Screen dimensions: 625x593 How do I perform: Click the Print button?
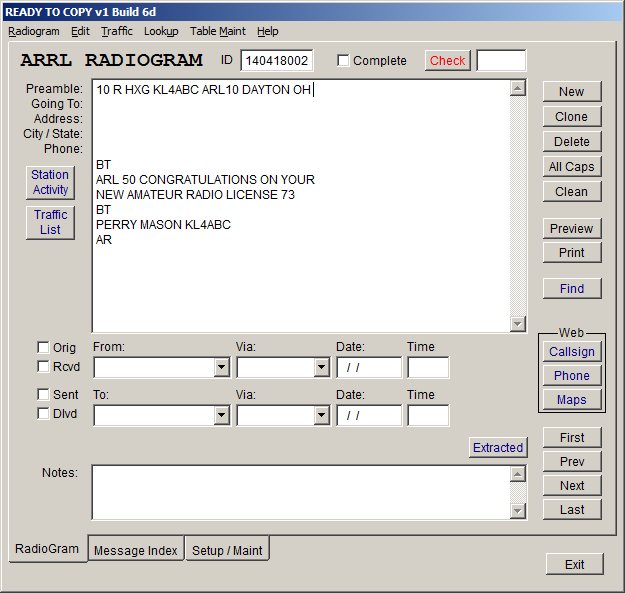[572, 253]
